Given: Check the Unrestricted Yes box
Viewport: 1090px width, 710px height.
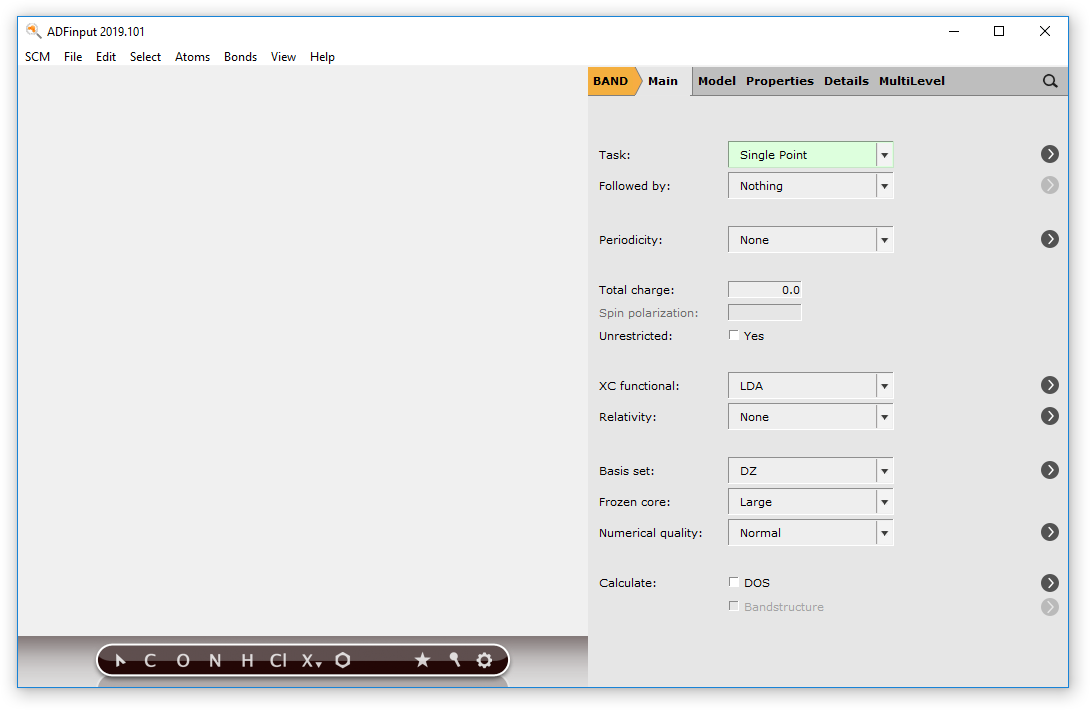Looking at the screenshot, I should click(x=734, y=335).
